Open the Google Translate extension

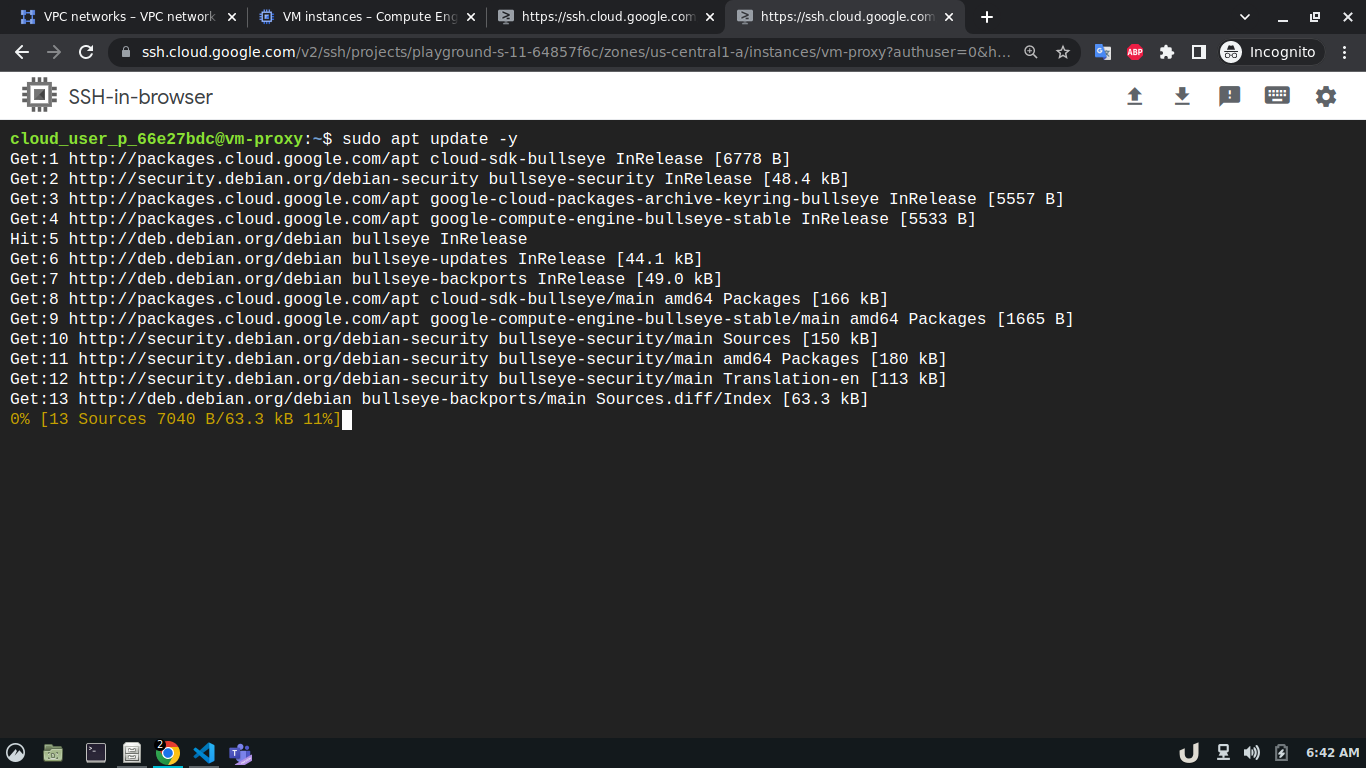pos(1103,52)
